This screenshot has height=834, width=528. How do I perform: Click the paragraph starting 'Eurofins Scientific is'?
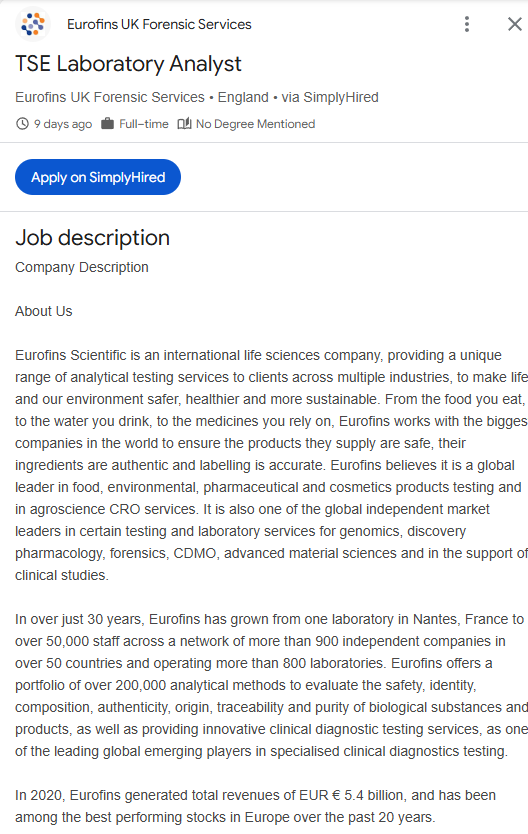pos(271,465)
